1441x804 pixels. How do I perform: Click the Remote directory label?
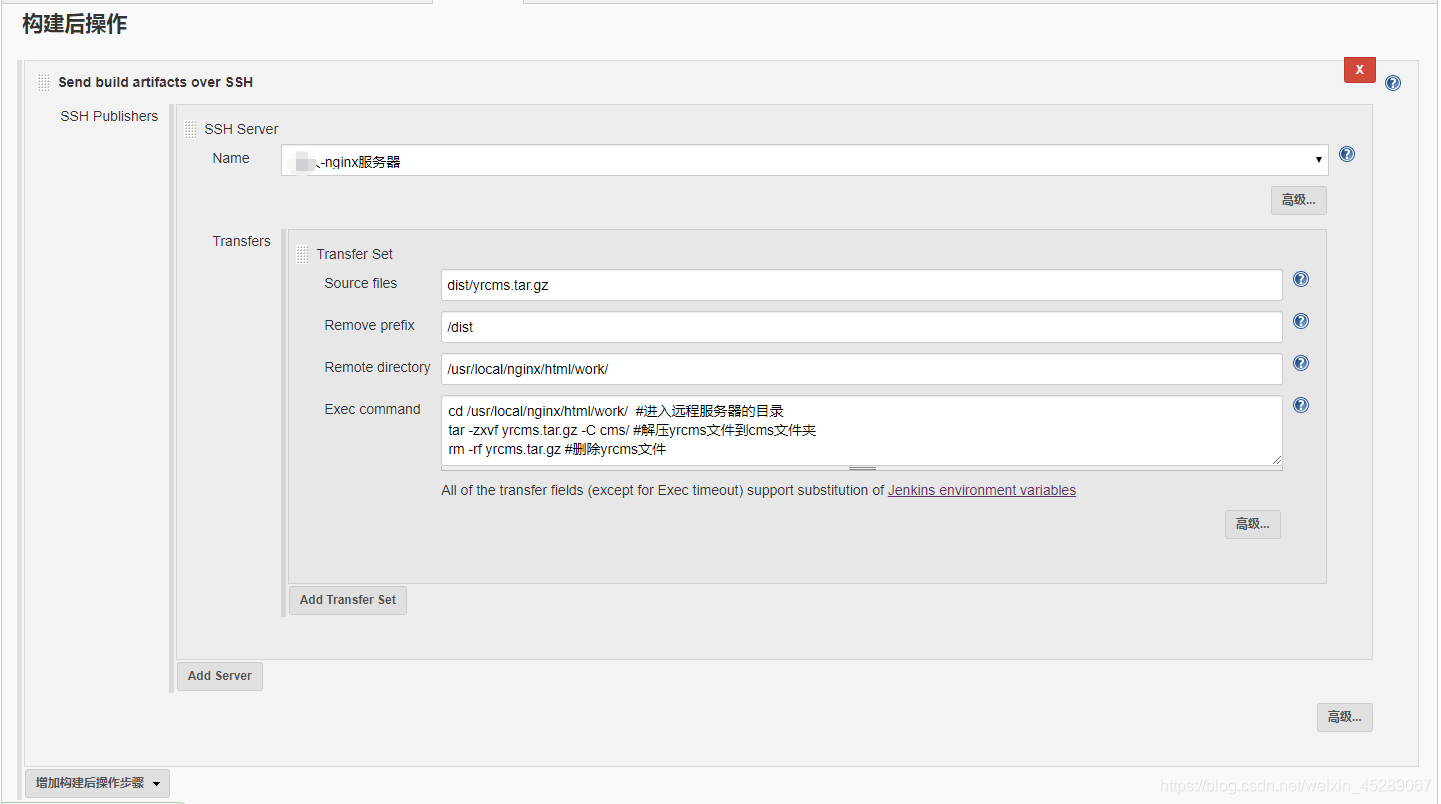[x=377, y=367]
